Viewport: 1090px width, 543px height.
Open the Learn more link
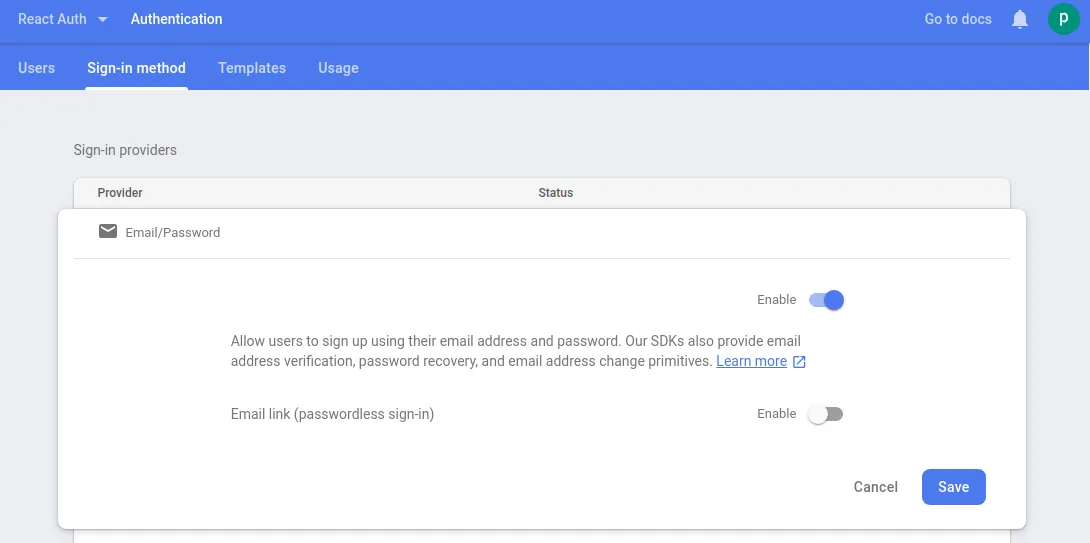point(751,361)
